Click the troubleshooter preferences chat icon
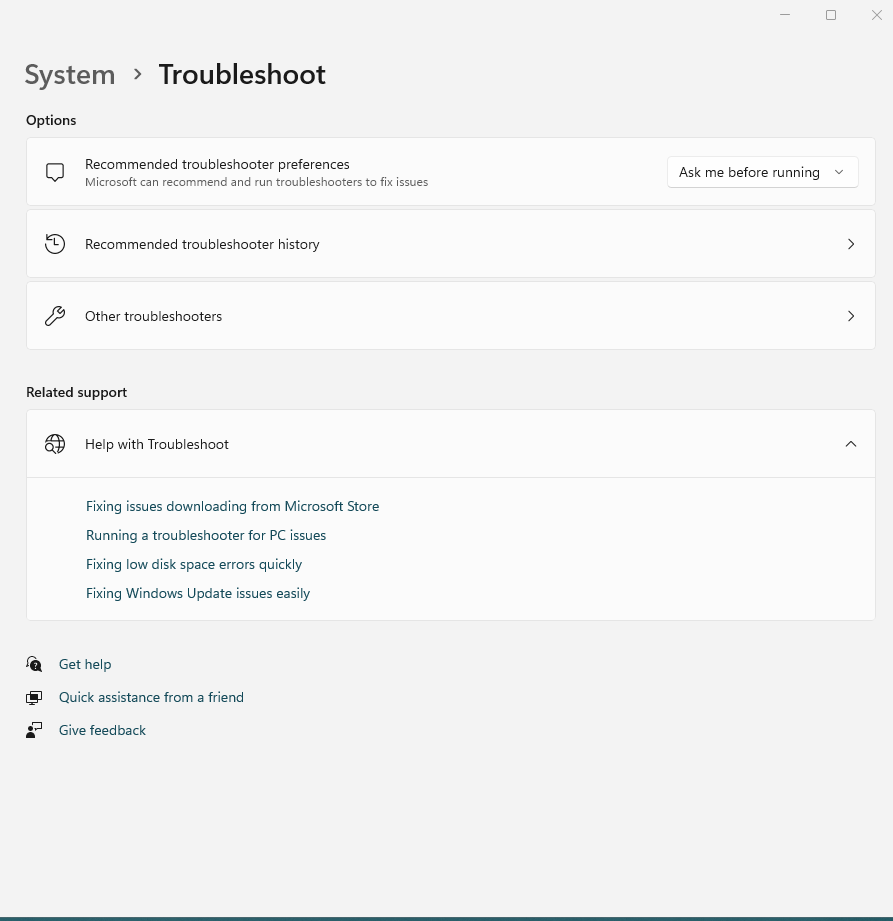Viewport: 893px width, 921px height. [55, 172]
